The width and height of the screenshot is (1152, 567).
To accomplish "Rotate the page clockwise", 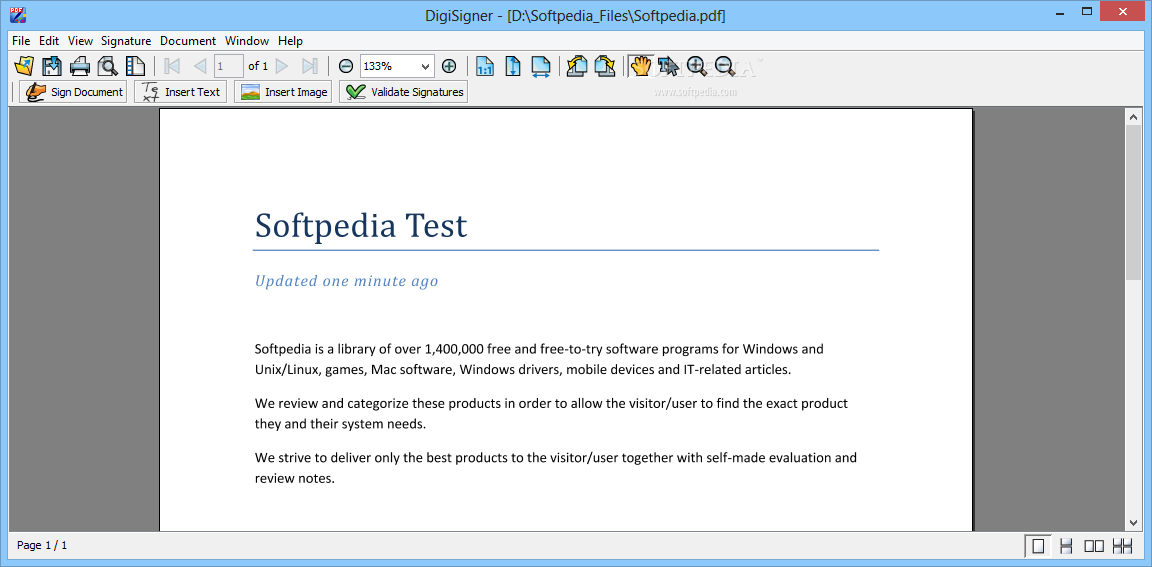I will 605,66.
